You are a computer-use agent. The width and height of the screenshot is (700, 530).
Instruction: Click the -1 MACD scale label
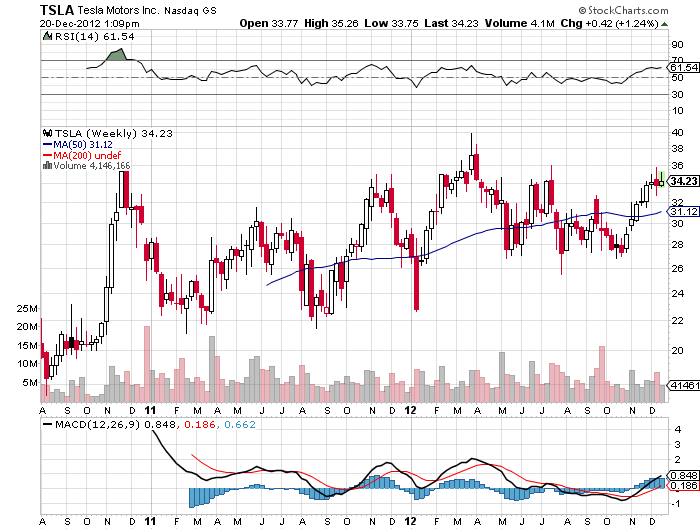coord(676,504)
